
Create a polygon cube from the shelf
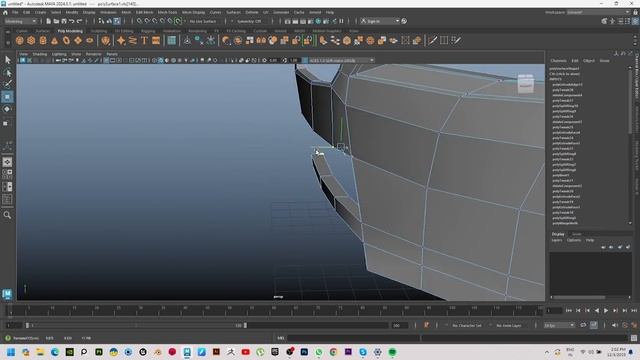pyautogui.click(x=31, y=40)
